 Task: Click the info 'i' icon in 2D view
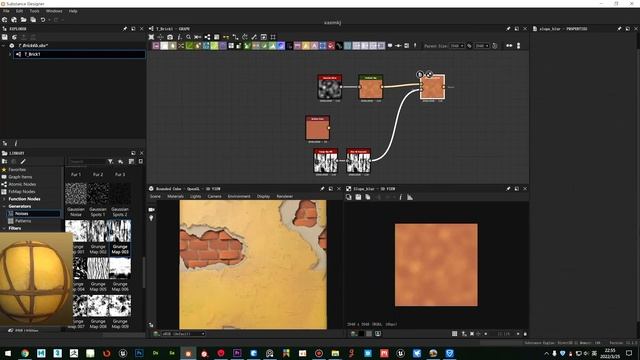[400, 197]
